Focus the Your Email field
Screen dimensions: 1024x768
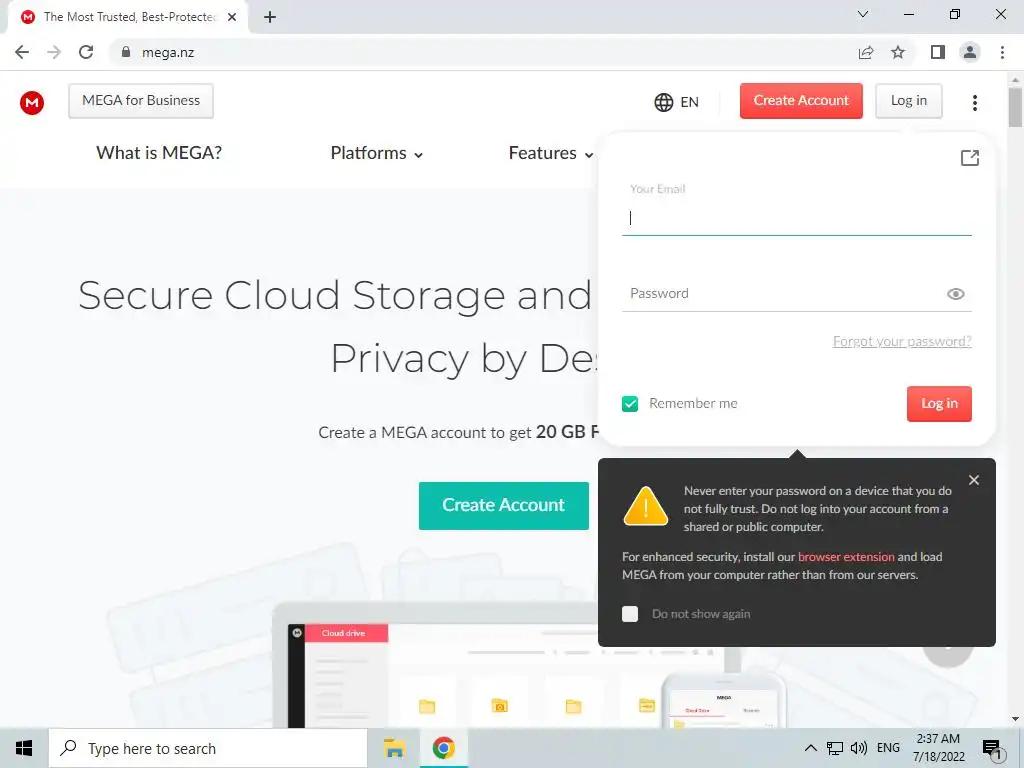(797, 218)
